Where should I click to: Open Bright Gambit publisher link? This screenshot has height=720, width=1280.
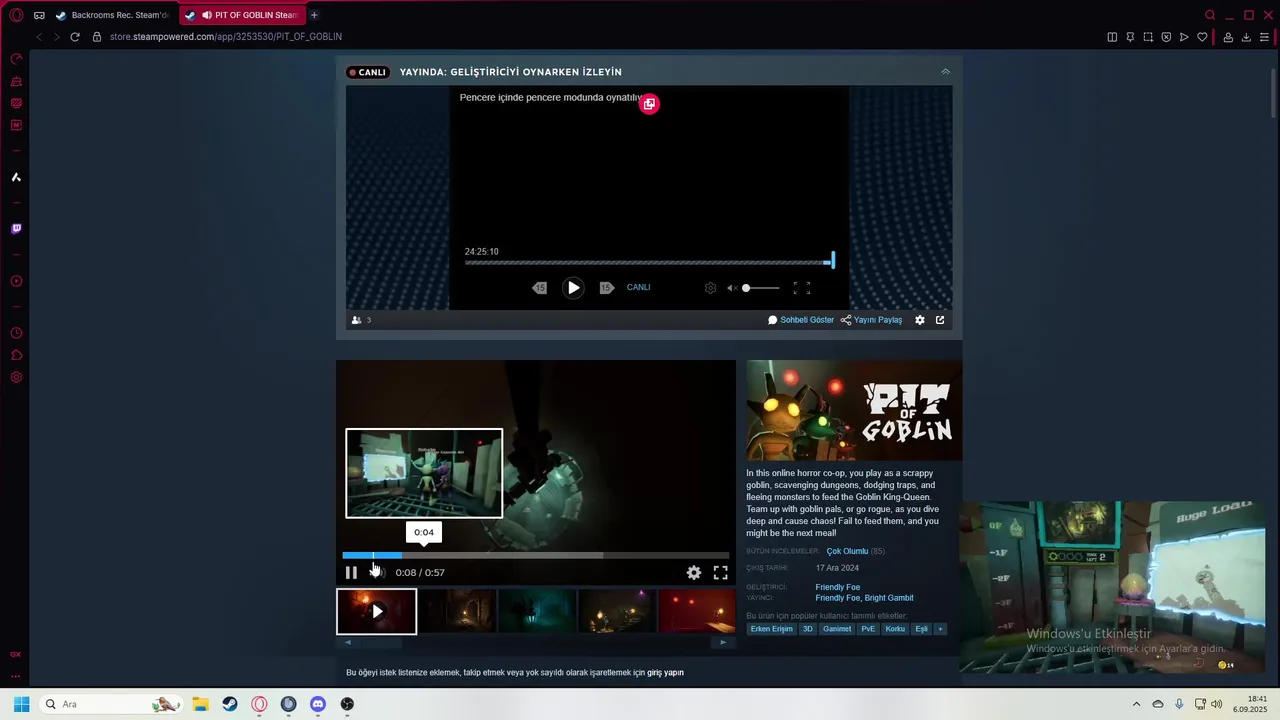click(889, 598)
